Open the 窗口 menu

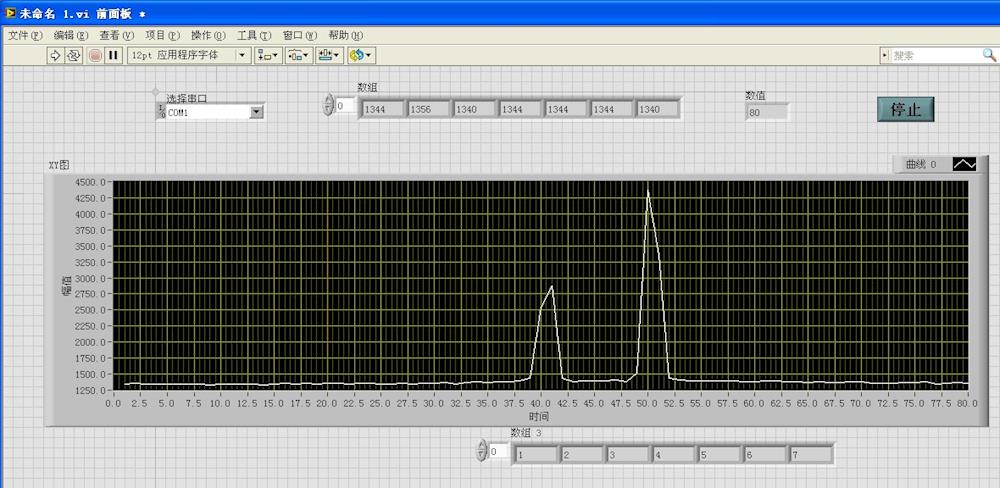coord(300,36)
